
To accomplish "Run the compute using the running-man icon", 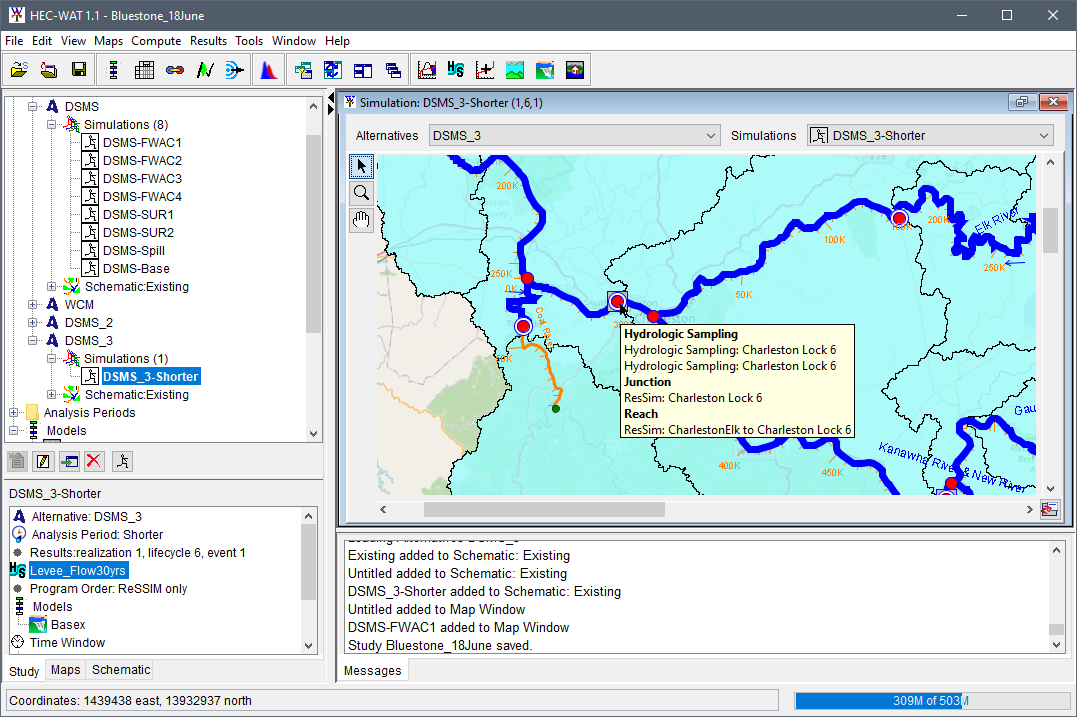I will [123, 461].
